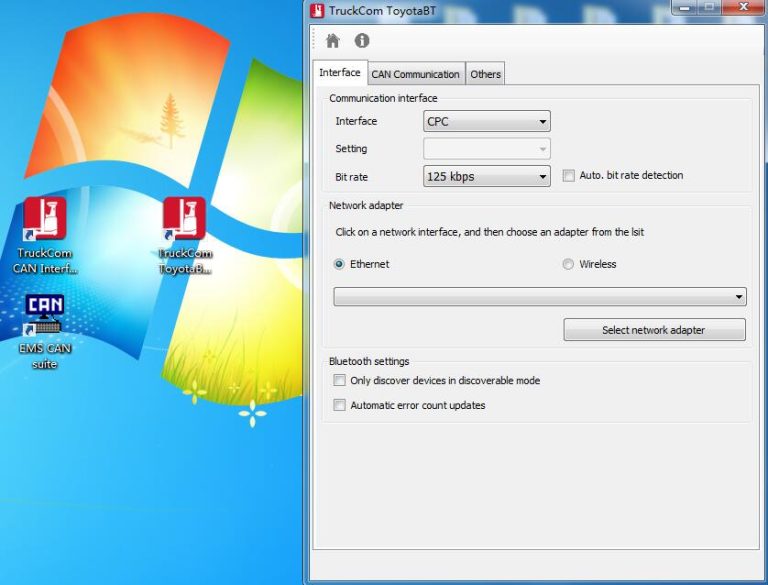Click the TruckCom title bar app icon
Viewport: 768px width, 585px height.
[x=317, y=10]
